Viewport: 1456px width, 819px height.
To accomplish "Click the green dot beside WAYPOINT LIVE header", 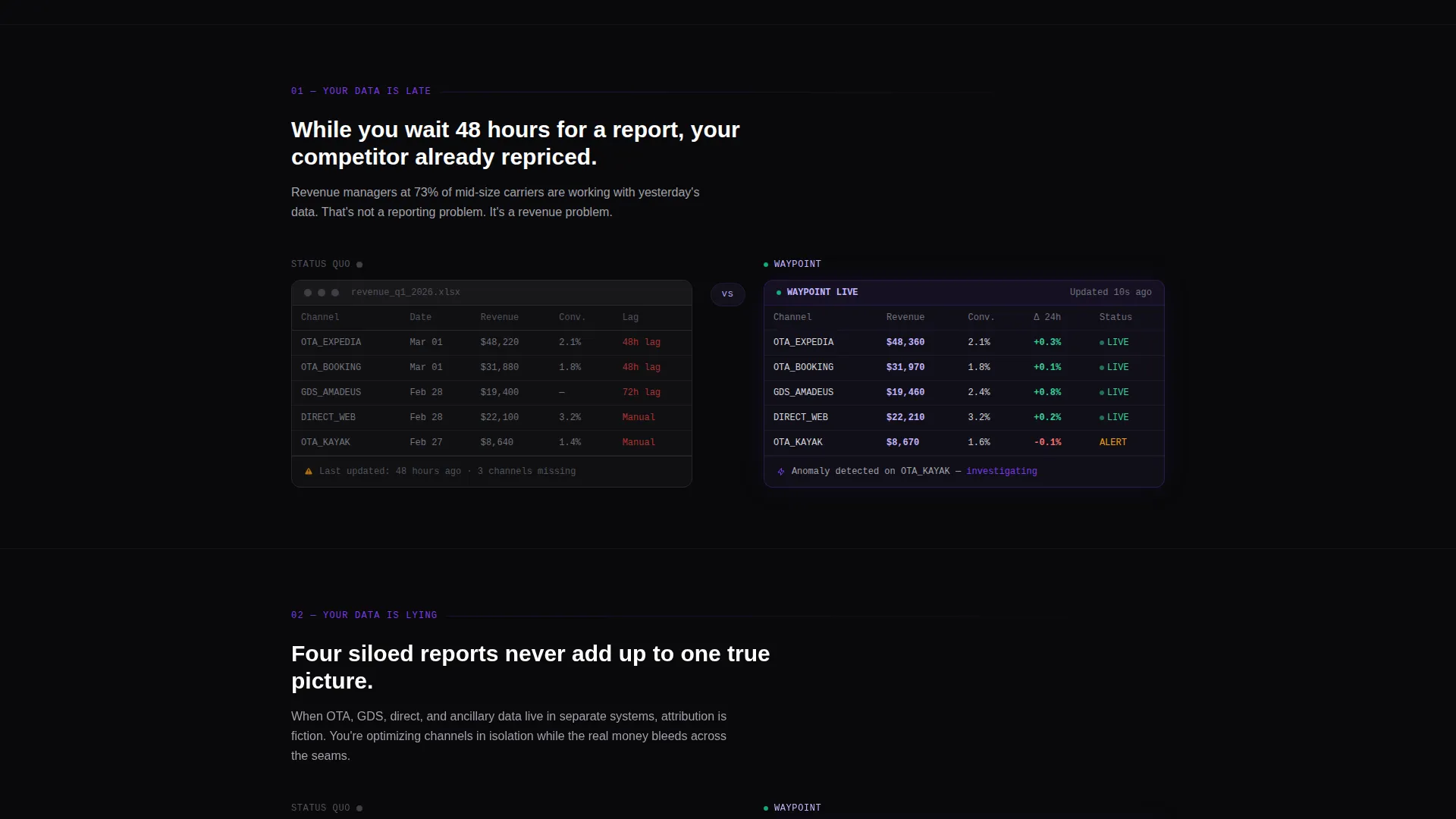I will click(779, 293).
